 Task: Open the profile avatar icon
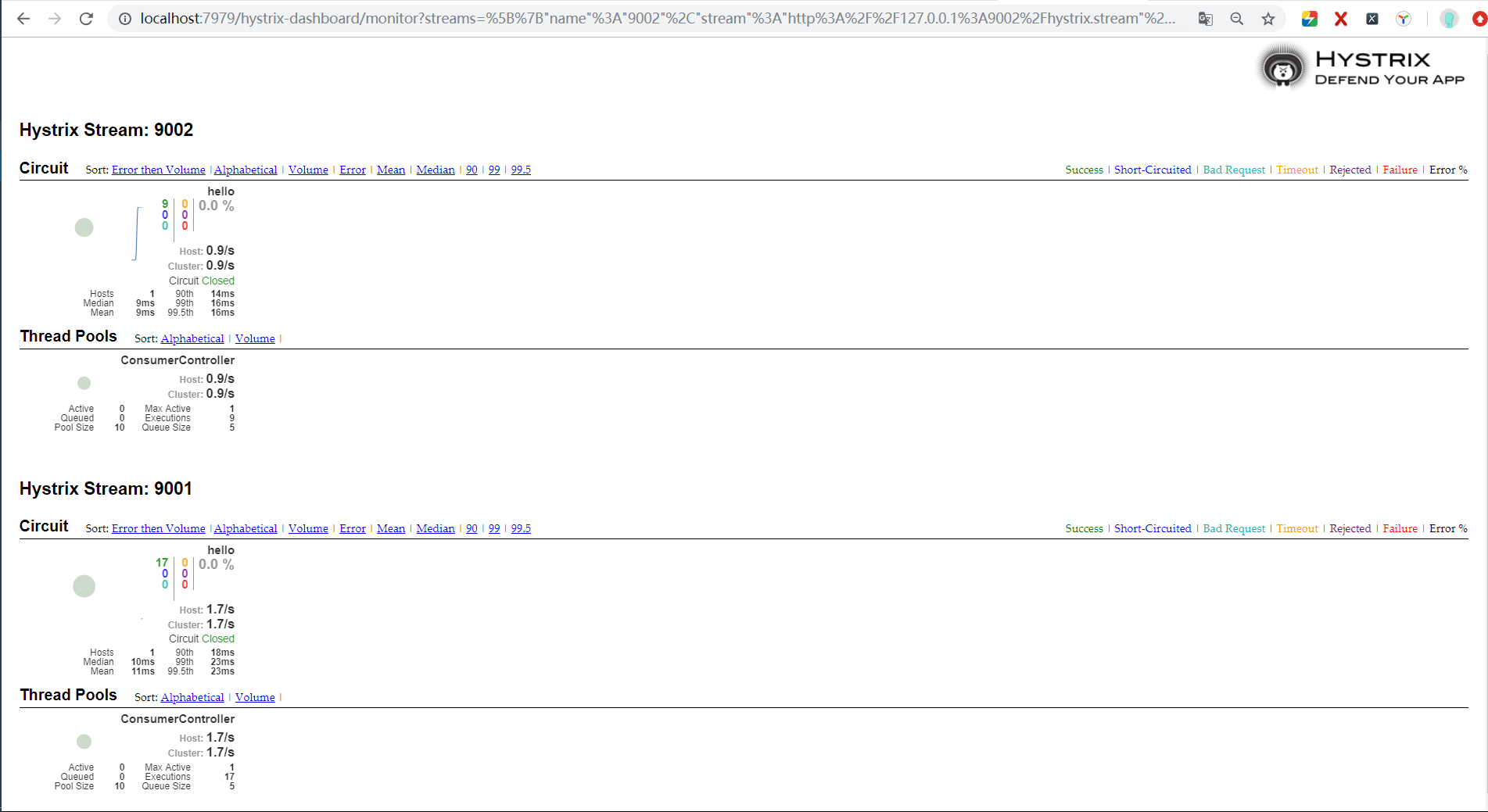pyautogui.click(x=1449, y=19)
